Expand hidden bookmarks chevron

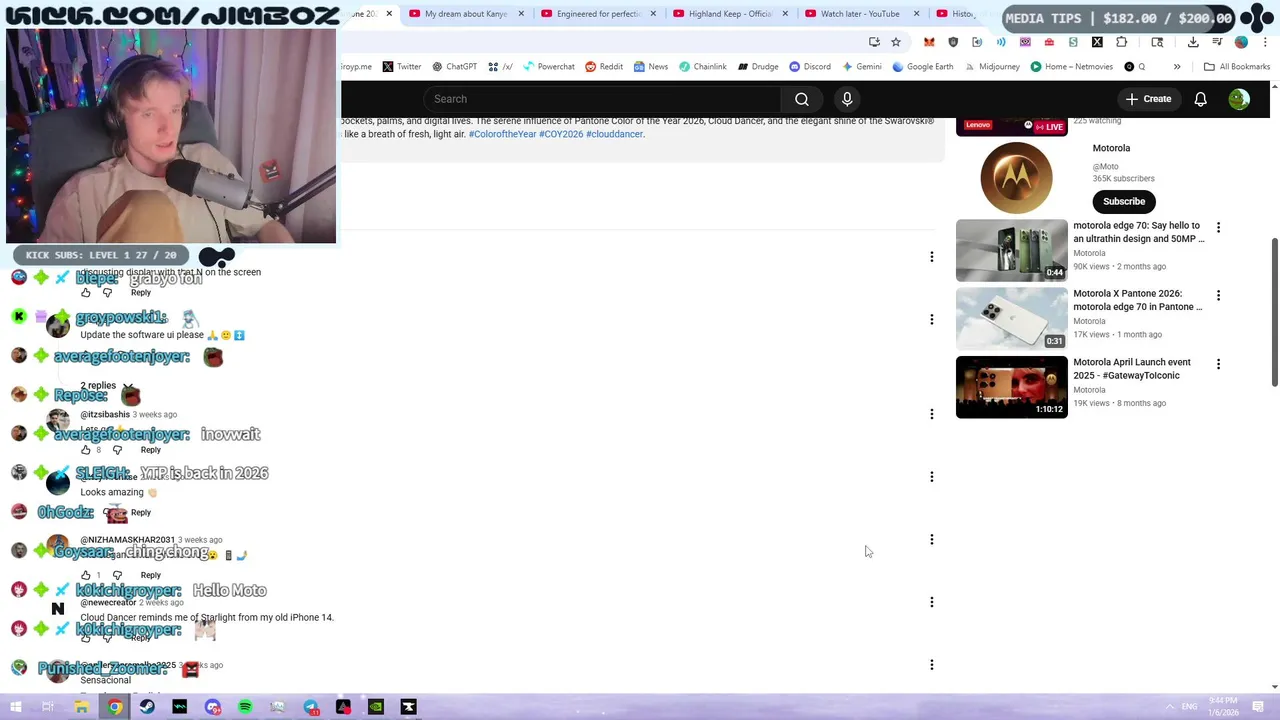1177,67
